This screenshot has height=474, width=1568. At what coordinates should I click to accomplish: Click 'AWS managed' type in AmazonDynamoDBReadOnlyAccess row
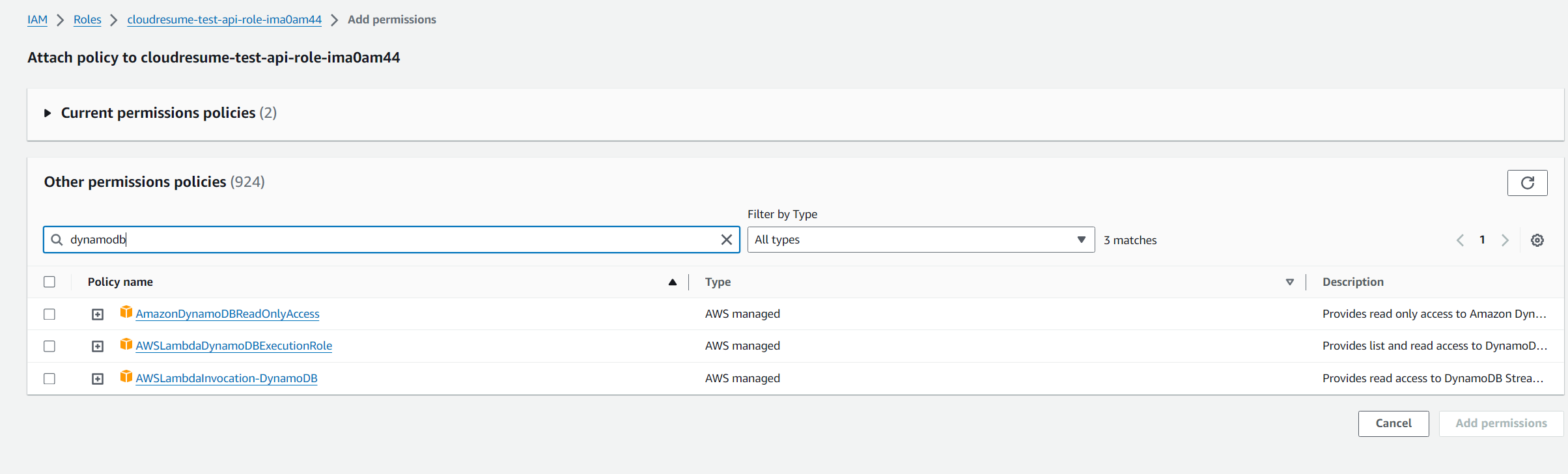point(742,314)
